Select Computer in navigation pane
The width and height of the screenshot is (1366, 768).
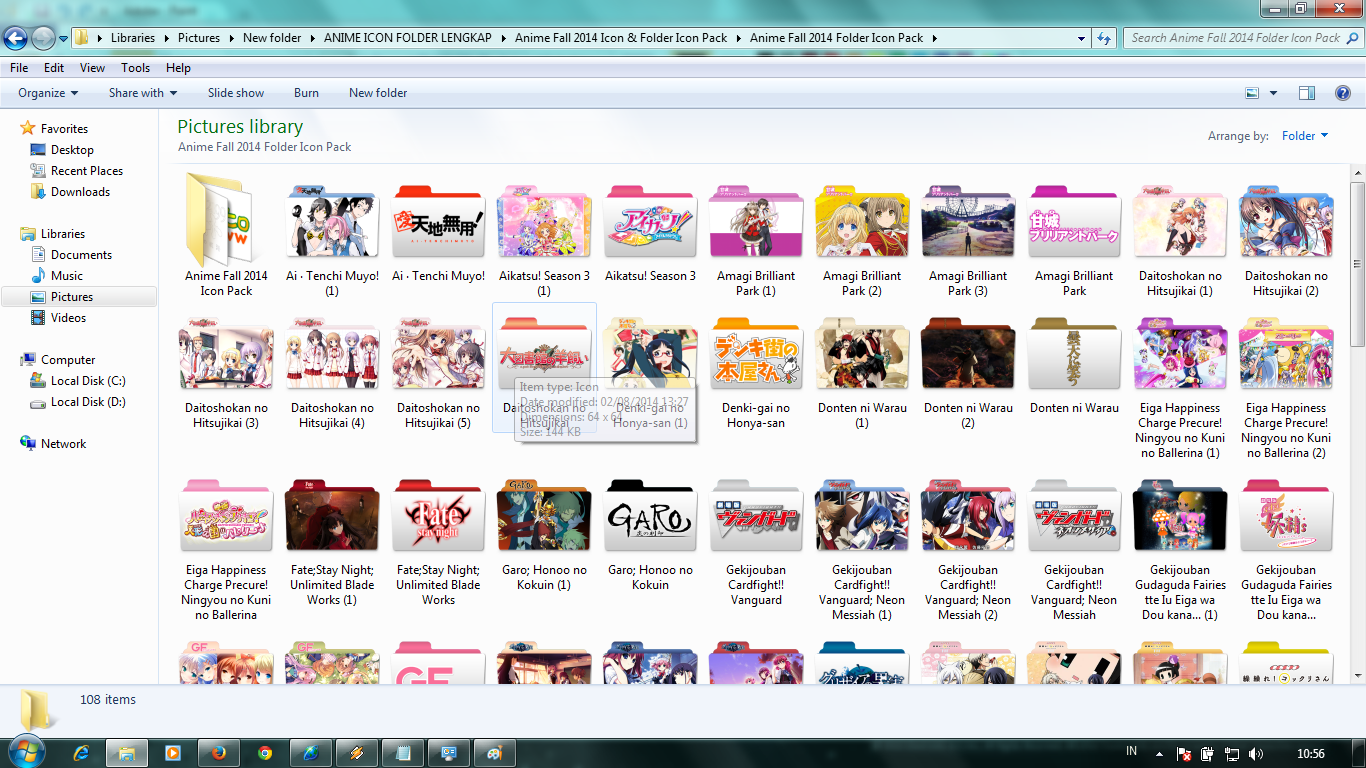[68, 360]
